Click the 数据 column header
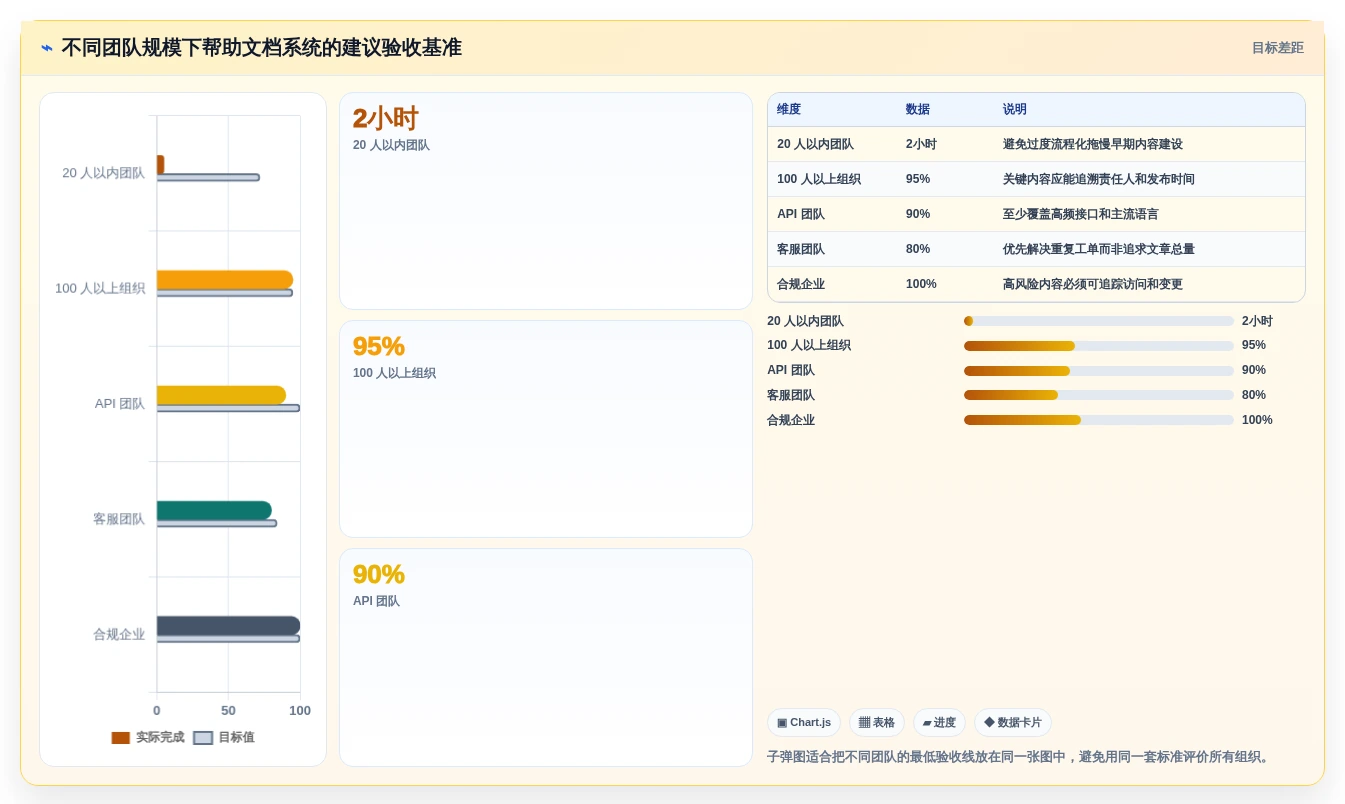This screenshot has height=804, width=1345. (x=918, y=110)
